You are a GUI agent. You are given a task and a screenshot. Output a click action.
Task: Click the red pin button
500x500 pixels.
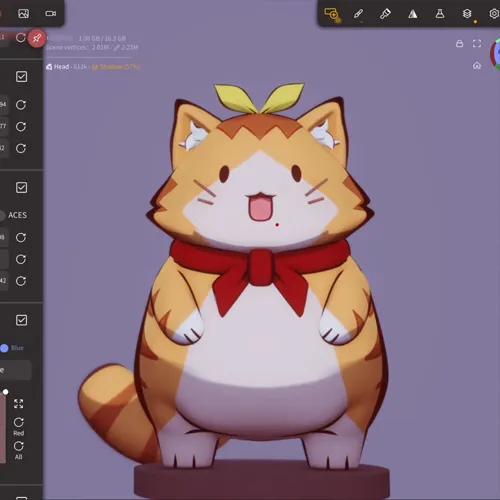pos(37,38)
